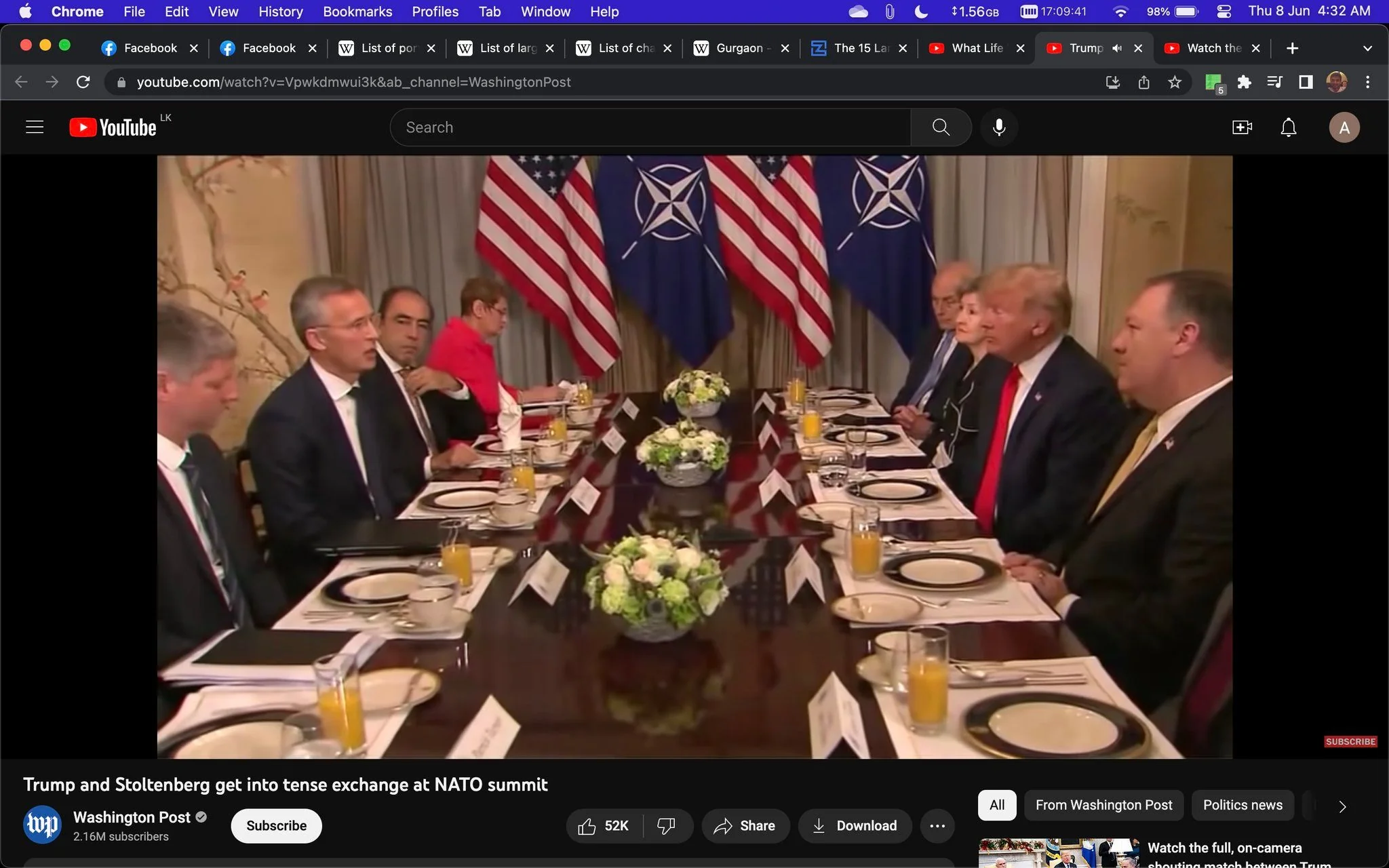Screen dimensions: 1389x868
Task: Open the Bookmarks menu in menu bar
Action: click(357, 12)
